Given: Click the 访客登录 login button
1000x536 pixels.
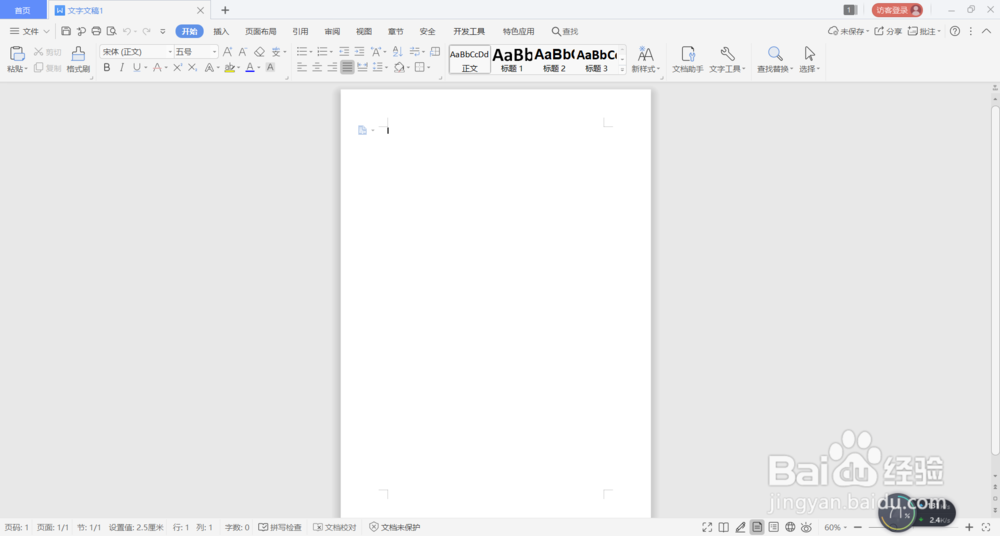Looking at the screenshot, I should pos(897,10).
